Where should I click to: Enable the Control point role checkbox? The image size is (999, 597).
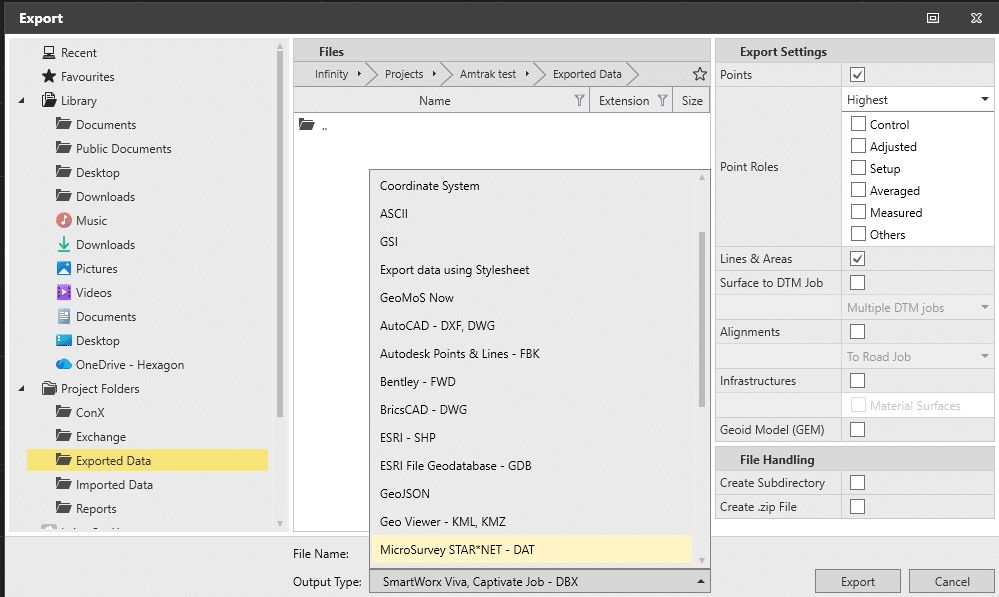(858, 125)
